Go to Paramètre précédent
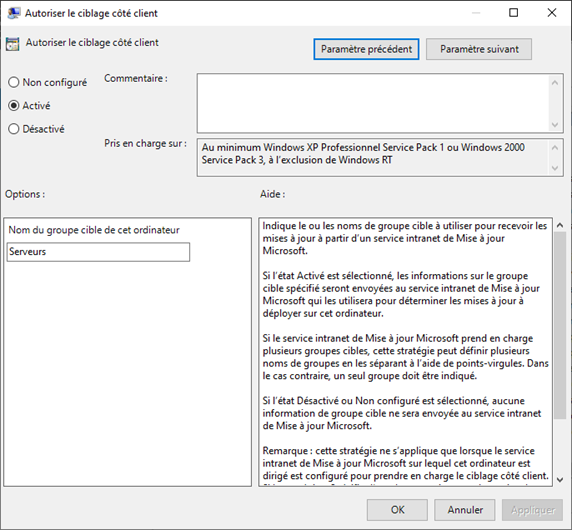Viewport: 572px width, 530px height. (366, 49)
